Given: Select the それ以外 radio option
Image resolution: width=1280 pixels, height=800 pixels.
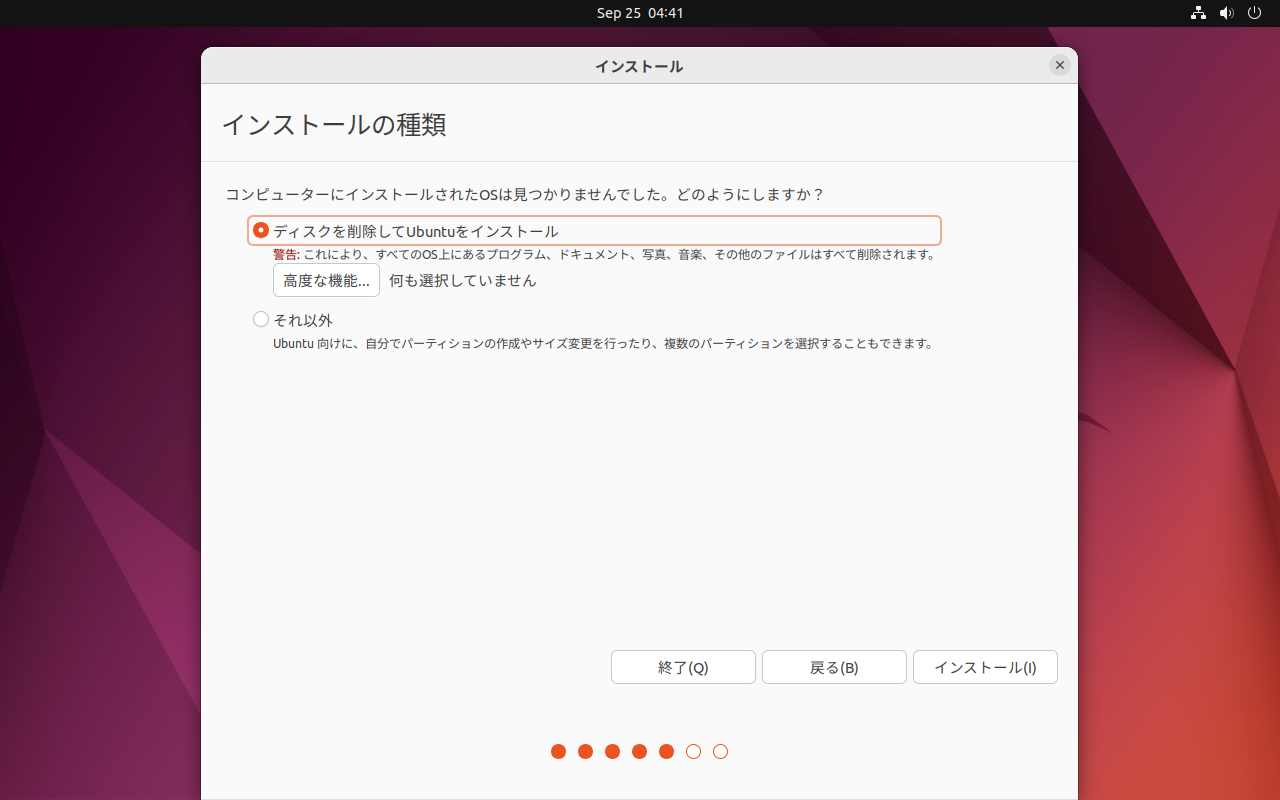Looking at the screenshot, I should pos(261,320).
